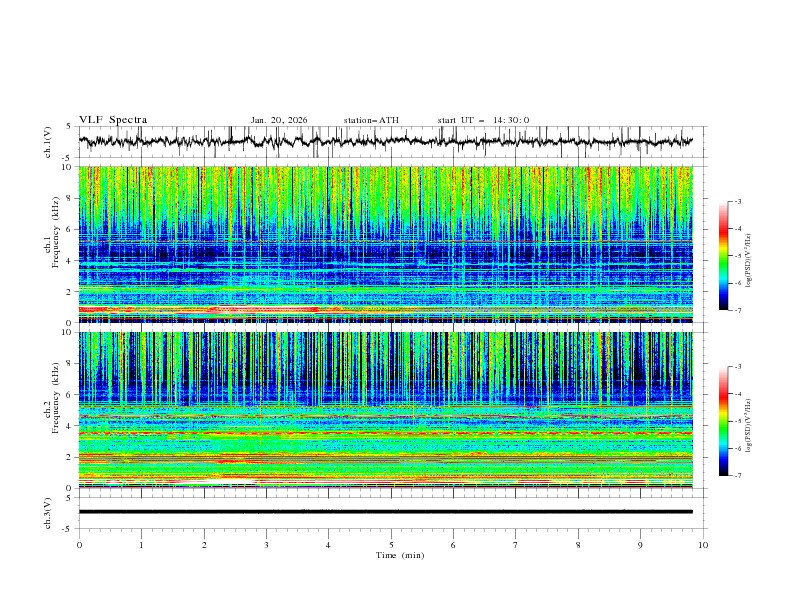Click the "Time (min)" x-axis label
The width and height of the screenshot is (792, 612).
pos(400,555)
